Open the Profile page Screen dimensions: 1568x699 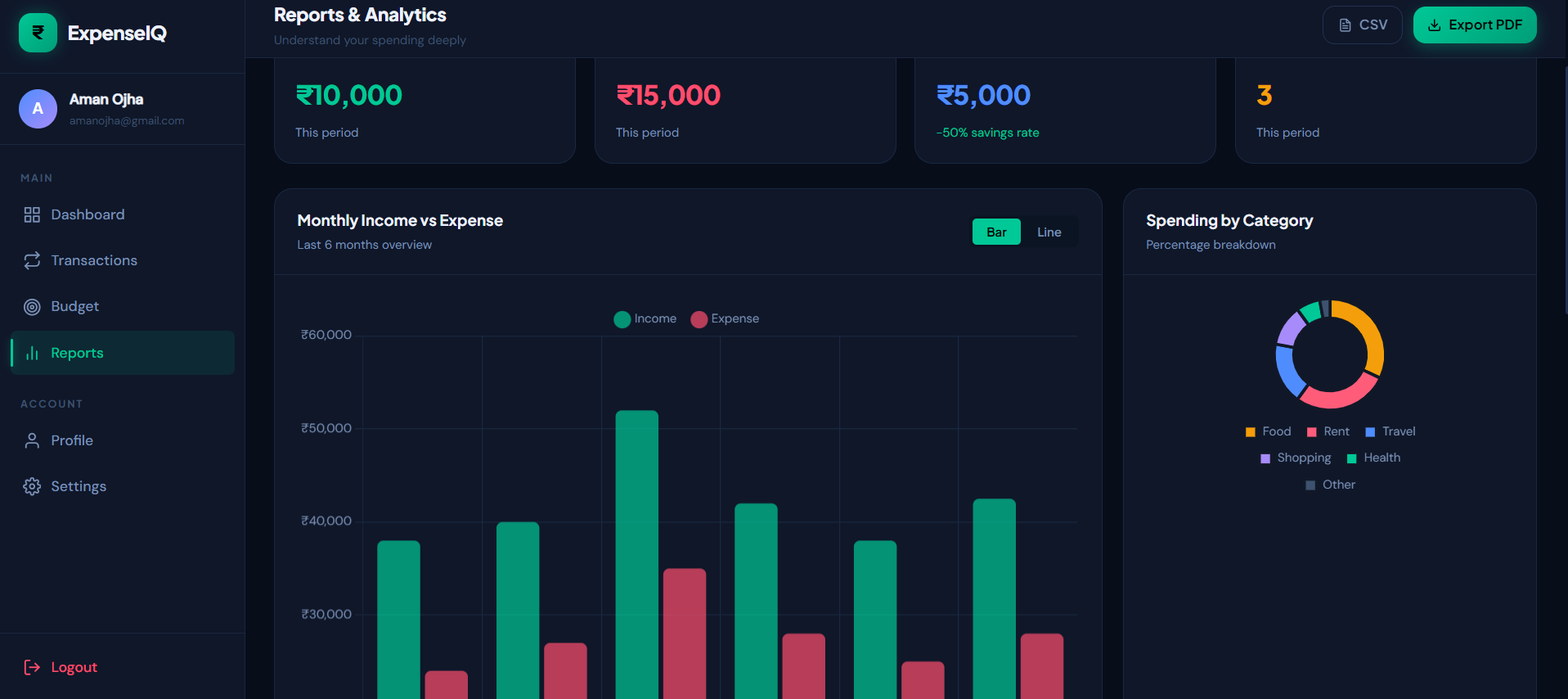(123, 440)
